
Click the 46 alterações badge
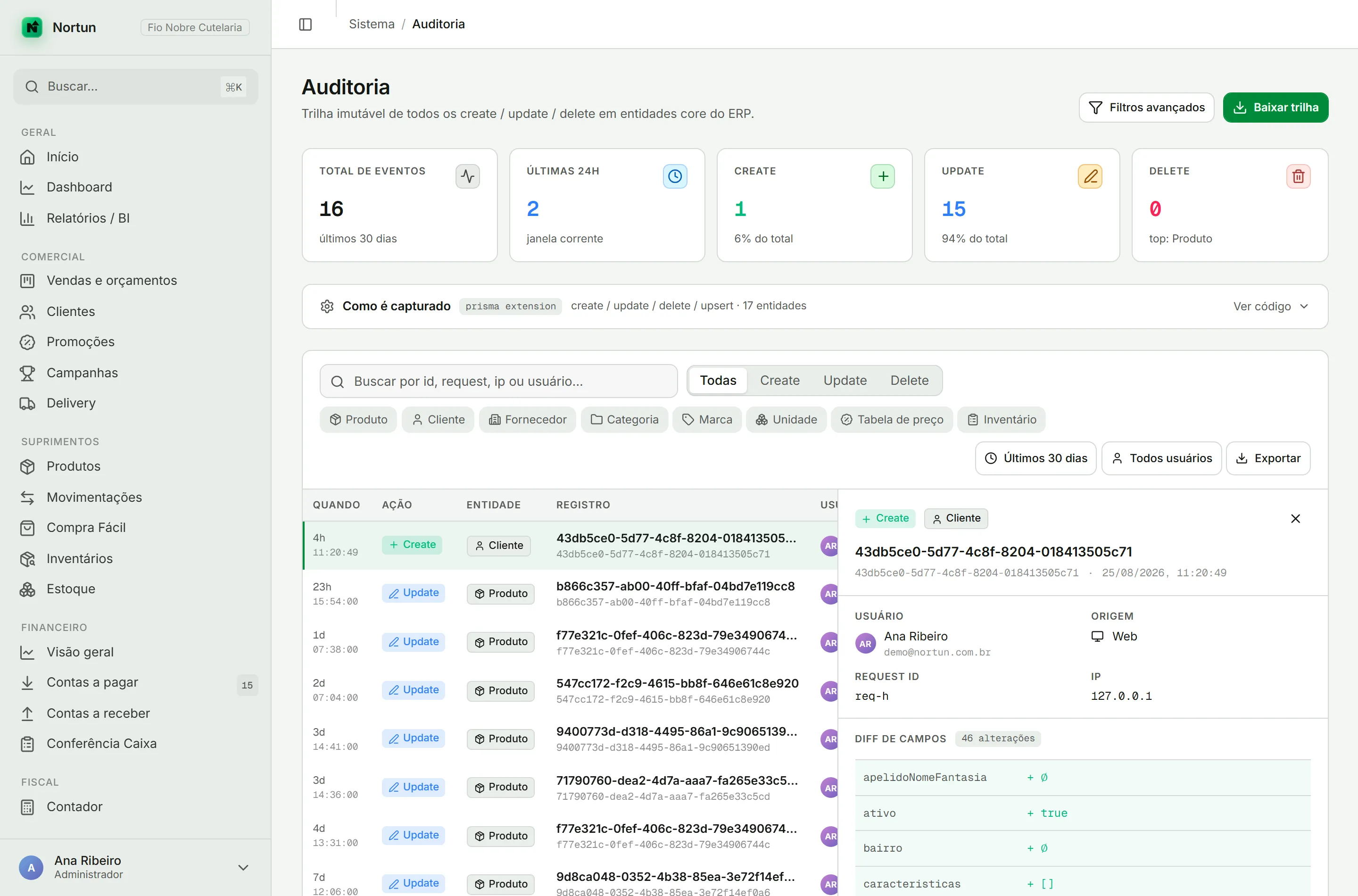click(x=997, y=738)
